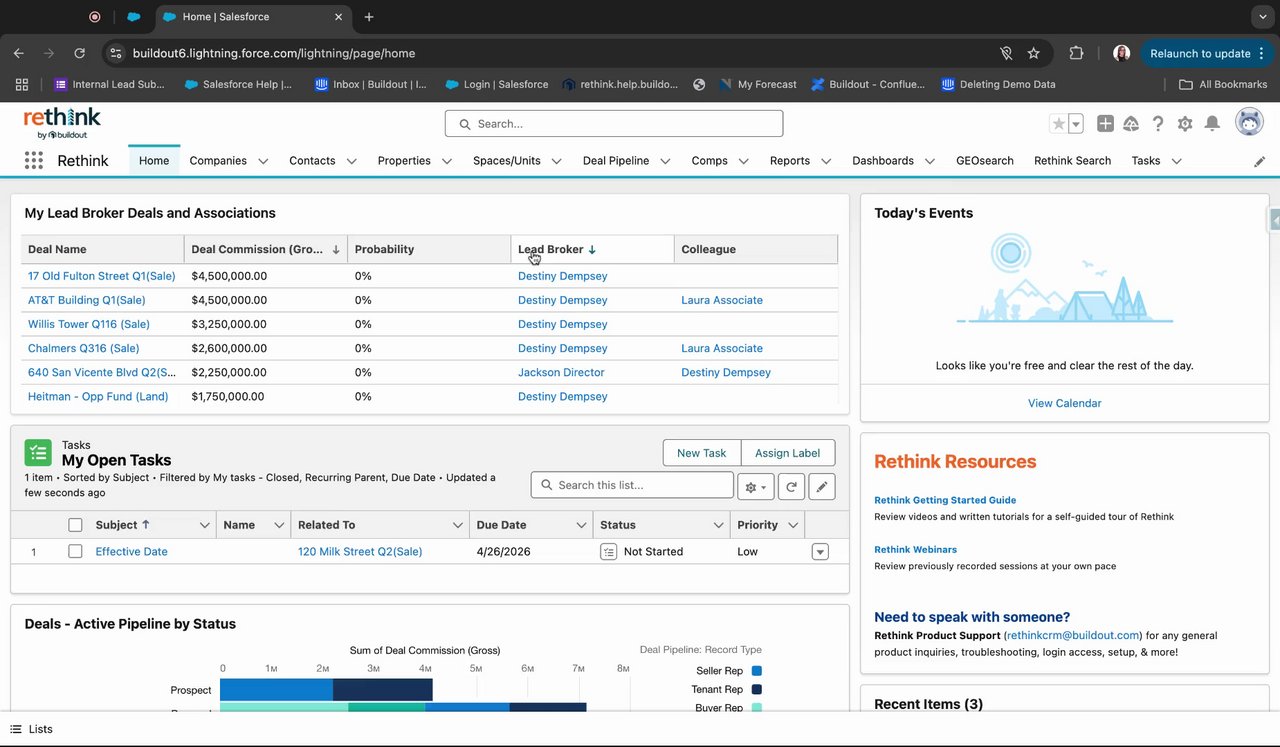Click the pencil icon to edit navigation bar
This screenshot has width=1280, height=747.
tap(1260, 161)
